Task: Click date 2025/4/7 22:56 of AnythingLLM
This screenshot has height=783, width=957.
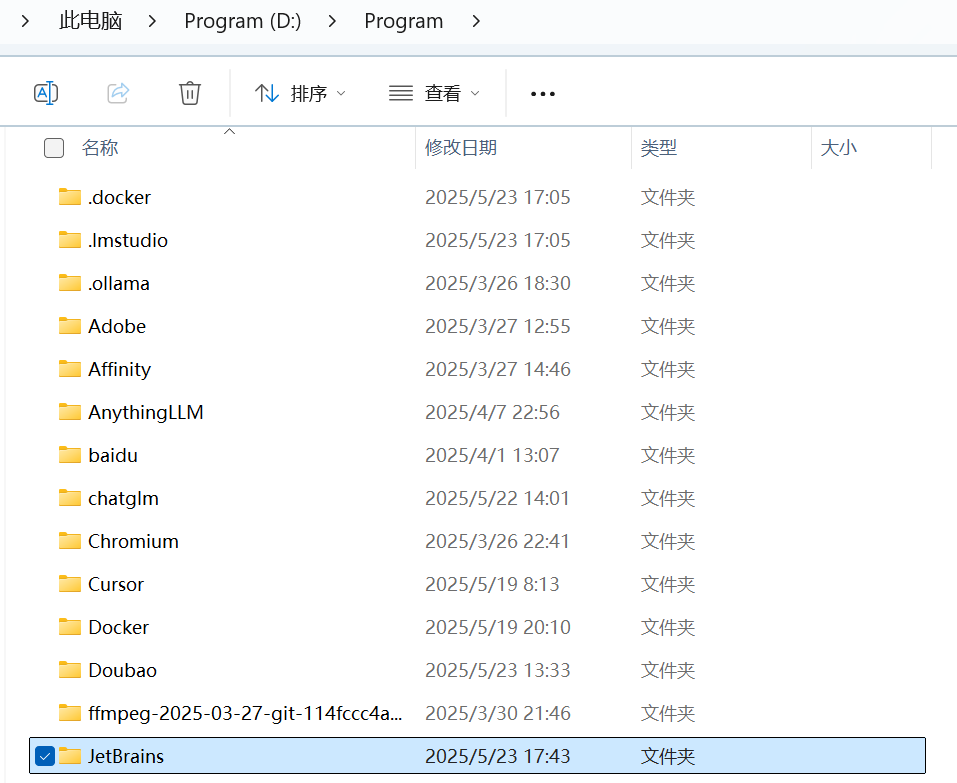Action: tap(492, 412)
